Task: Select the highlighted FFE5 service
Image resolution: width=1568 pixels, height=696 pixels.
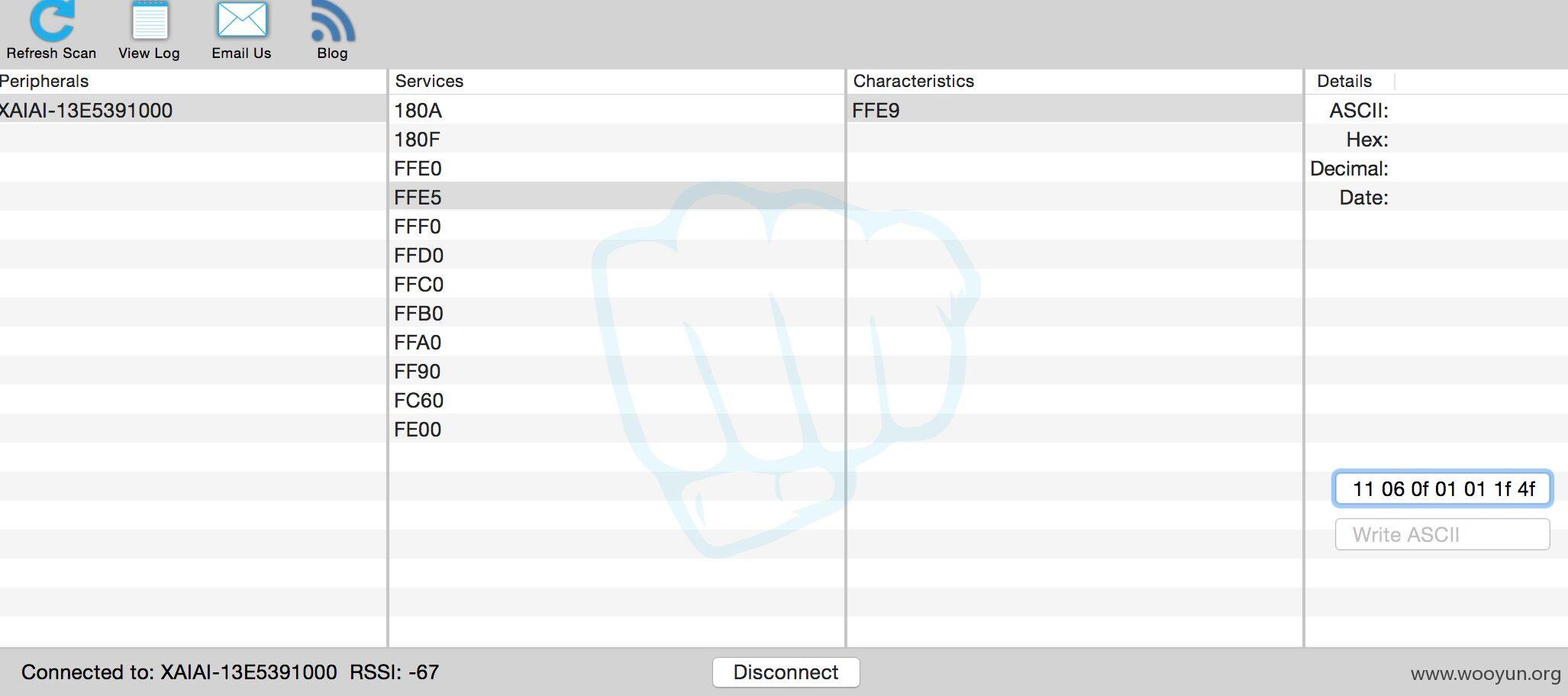Action: 617,197
